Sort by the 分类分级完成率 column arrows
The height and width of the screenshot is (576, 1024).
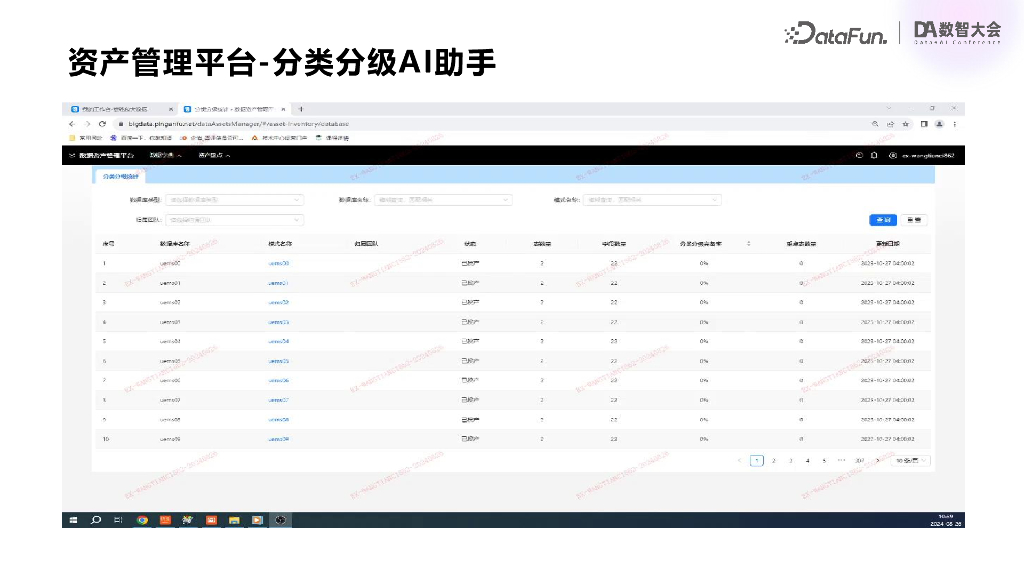tap(748, 244)
